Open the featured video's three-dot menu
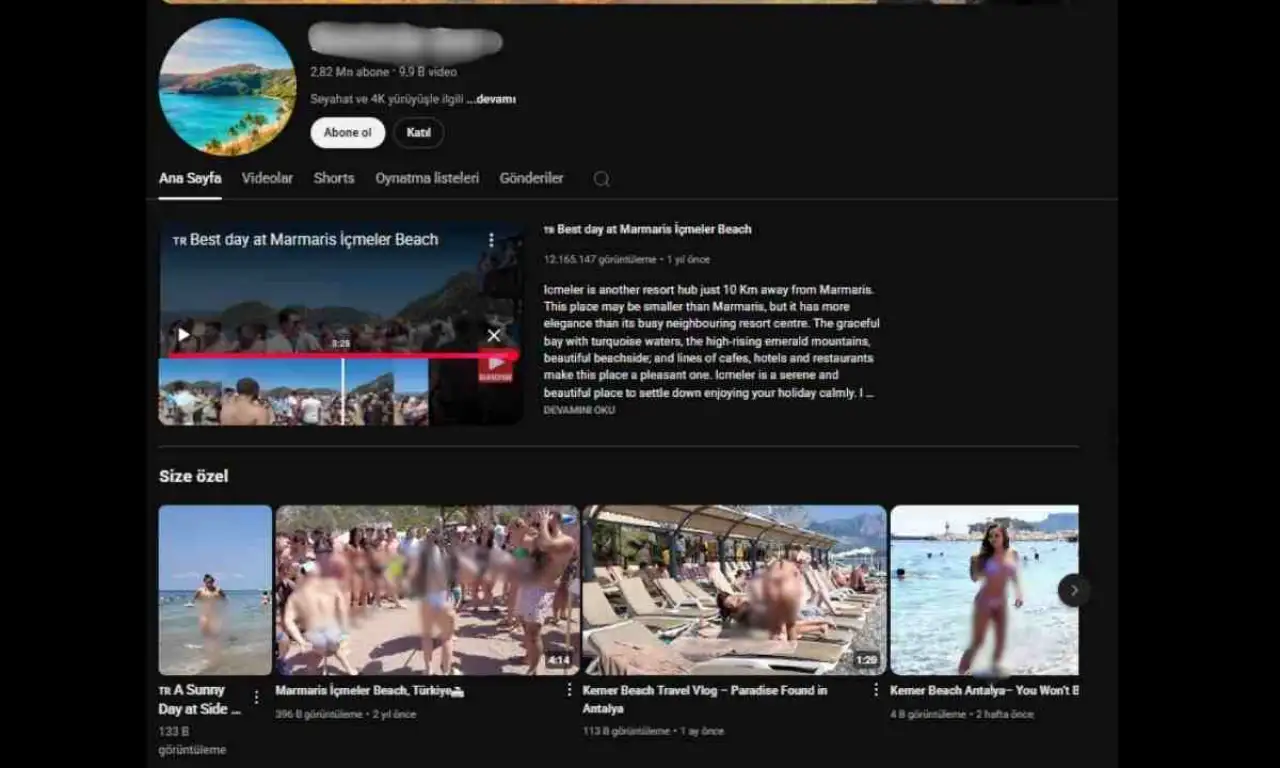The image size is (1280, 768). [x=491, y=240]
